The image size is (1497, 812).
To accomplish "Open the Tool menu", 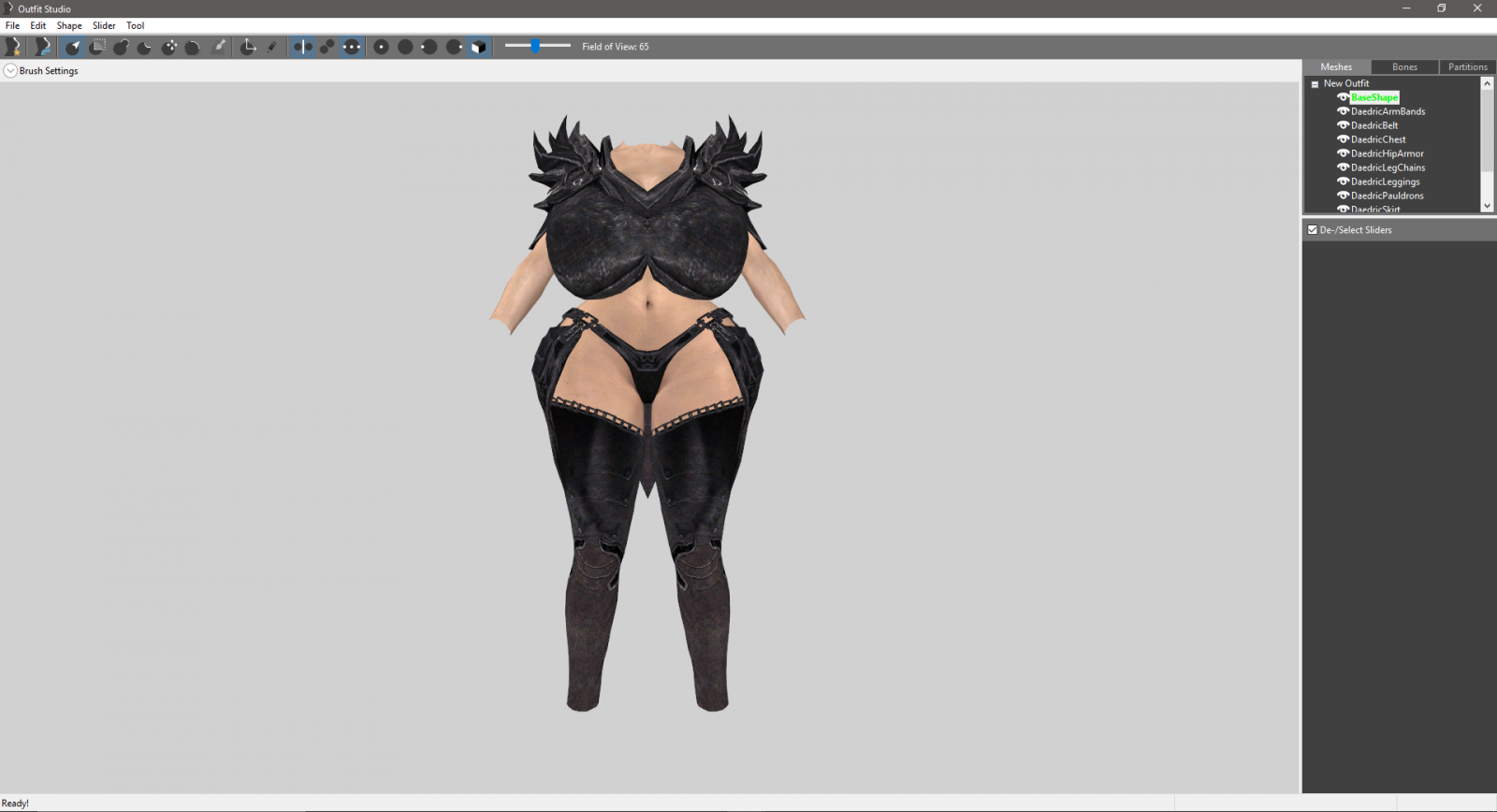I will [x=136, y=26].
